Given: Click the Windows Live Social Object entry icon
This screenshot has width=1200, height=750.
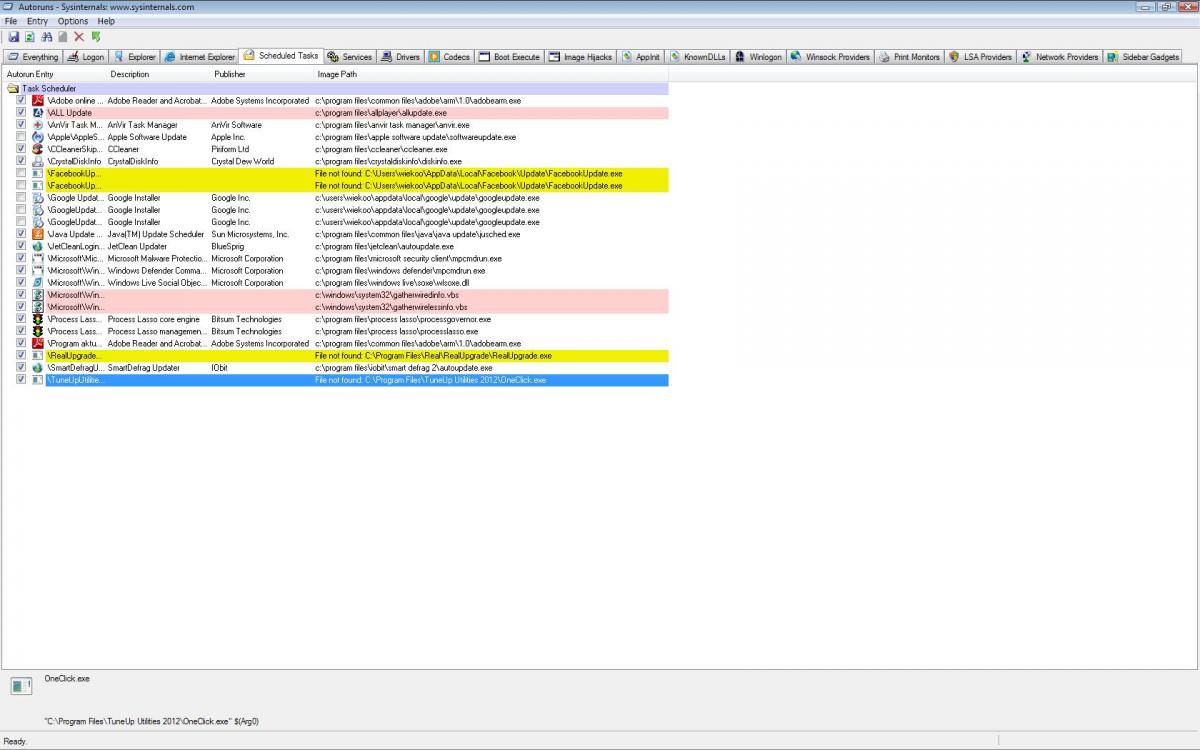Looking at the screenshot, I should [x=38, y=283].
